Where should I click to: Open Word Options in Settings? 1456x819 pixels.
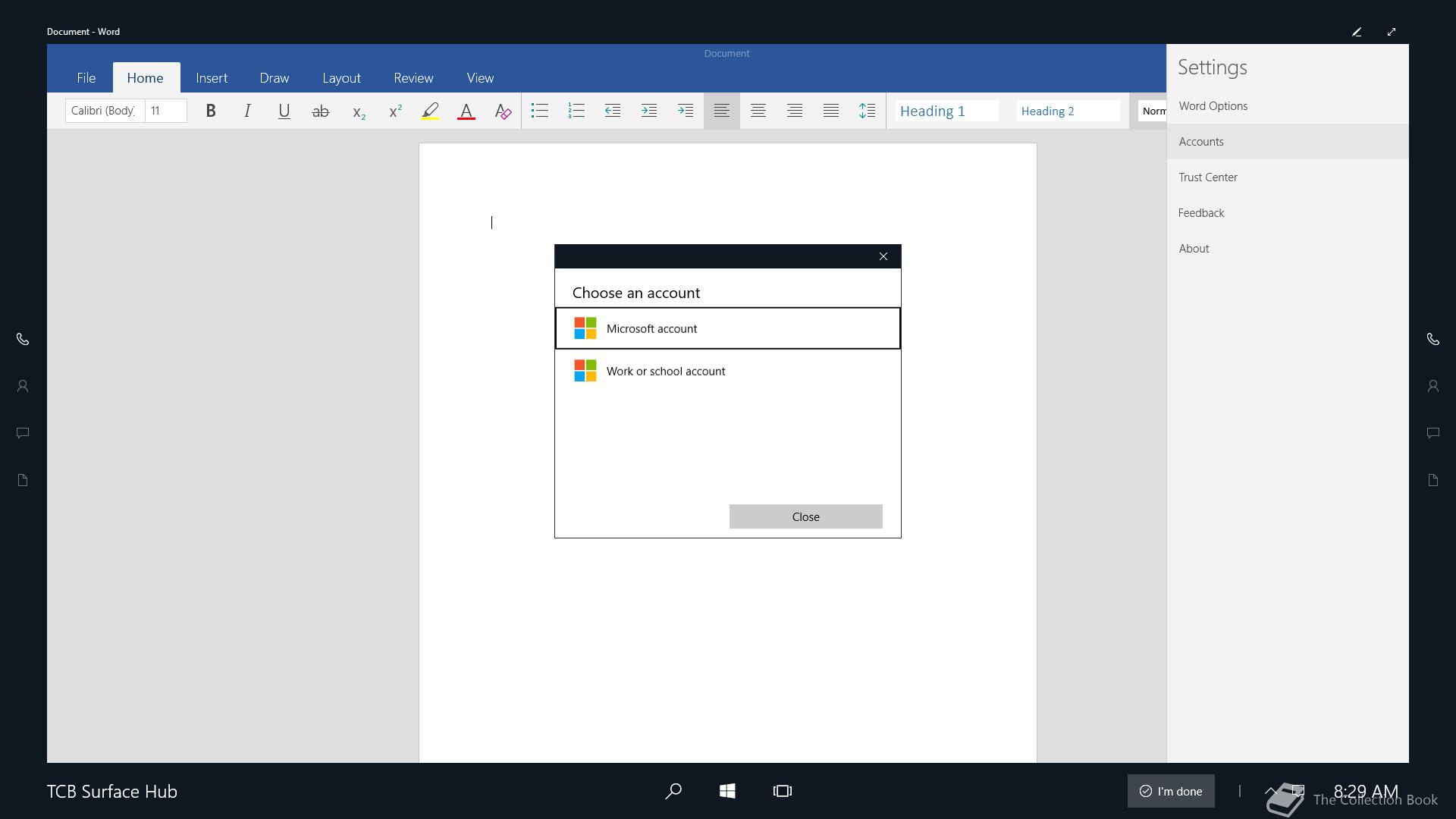pyautogui.click(x=1288, y=106)
